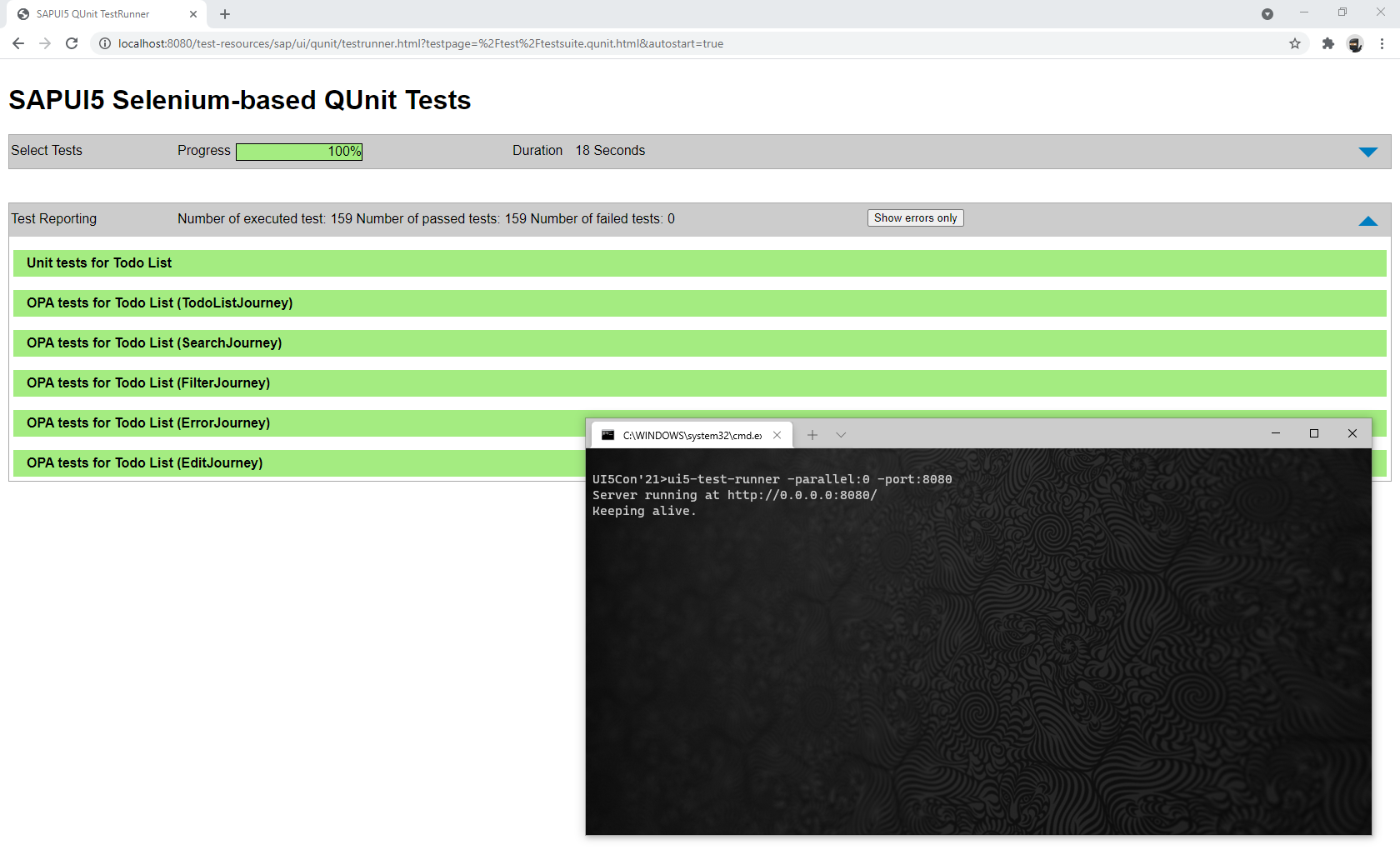
Task: Click the 100% progress bar
Action: click(x=299, y=152)
